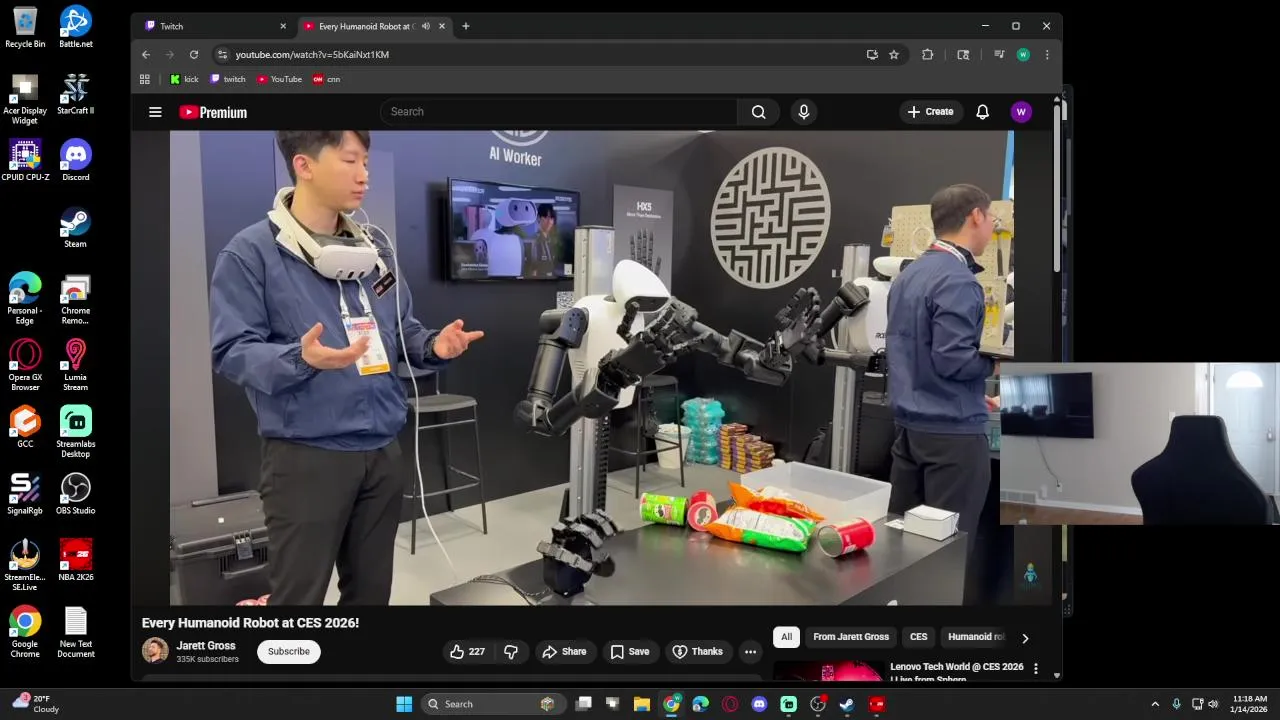Open YouTube bookmark

[279, 79]
